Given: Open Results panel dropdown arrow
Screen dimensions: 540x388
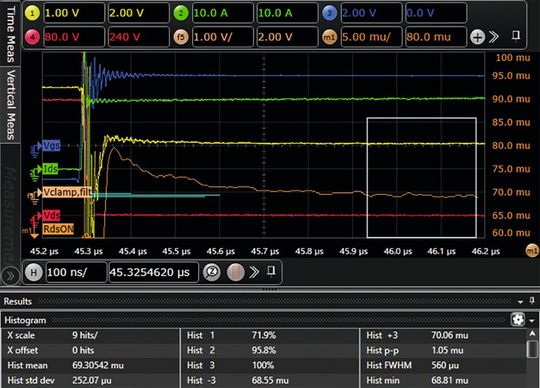Looking at the screenshot, I should 520,302.
